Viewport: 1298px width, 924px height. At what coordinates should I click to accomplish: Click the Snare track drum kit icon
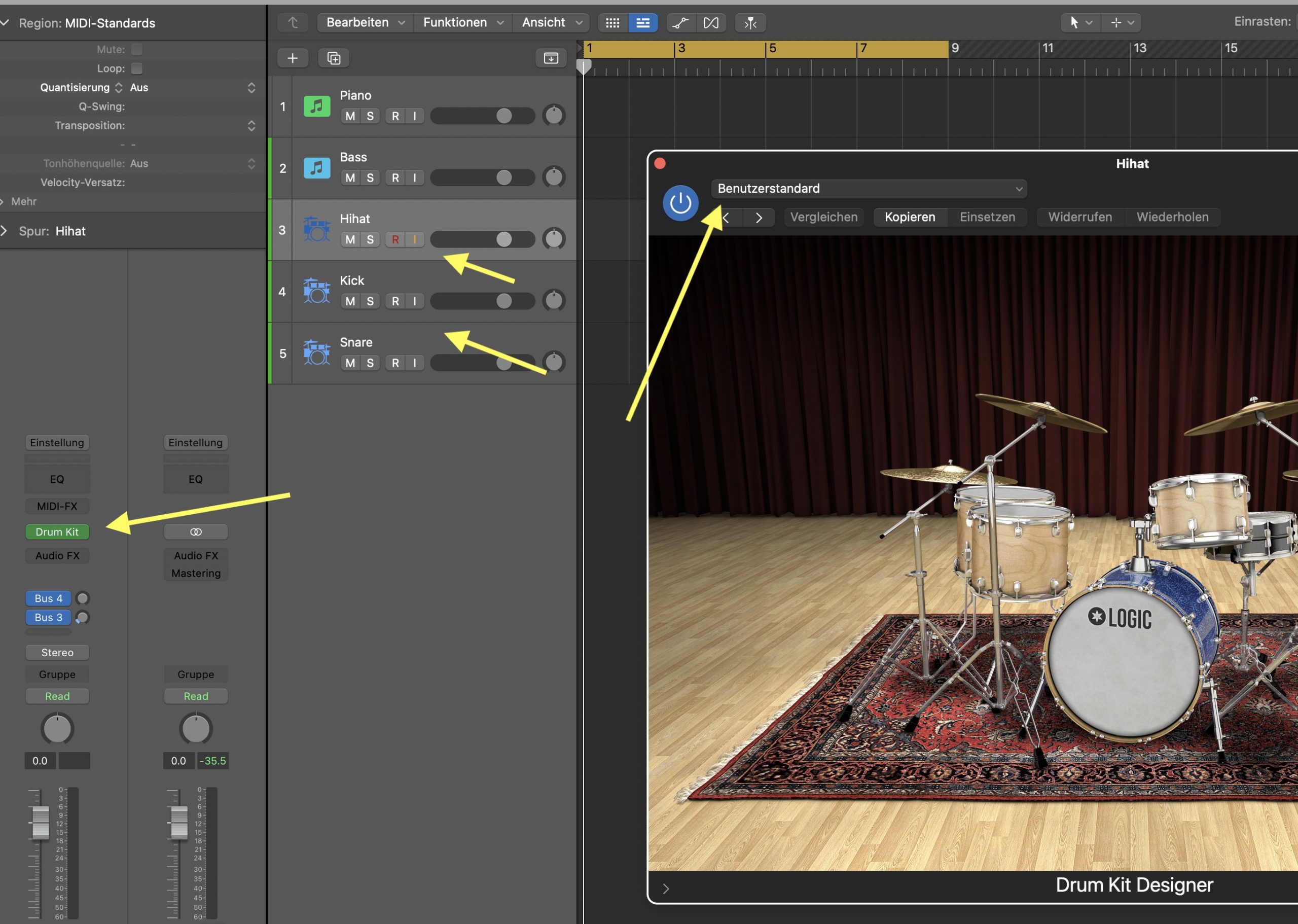tap(317, 352)
